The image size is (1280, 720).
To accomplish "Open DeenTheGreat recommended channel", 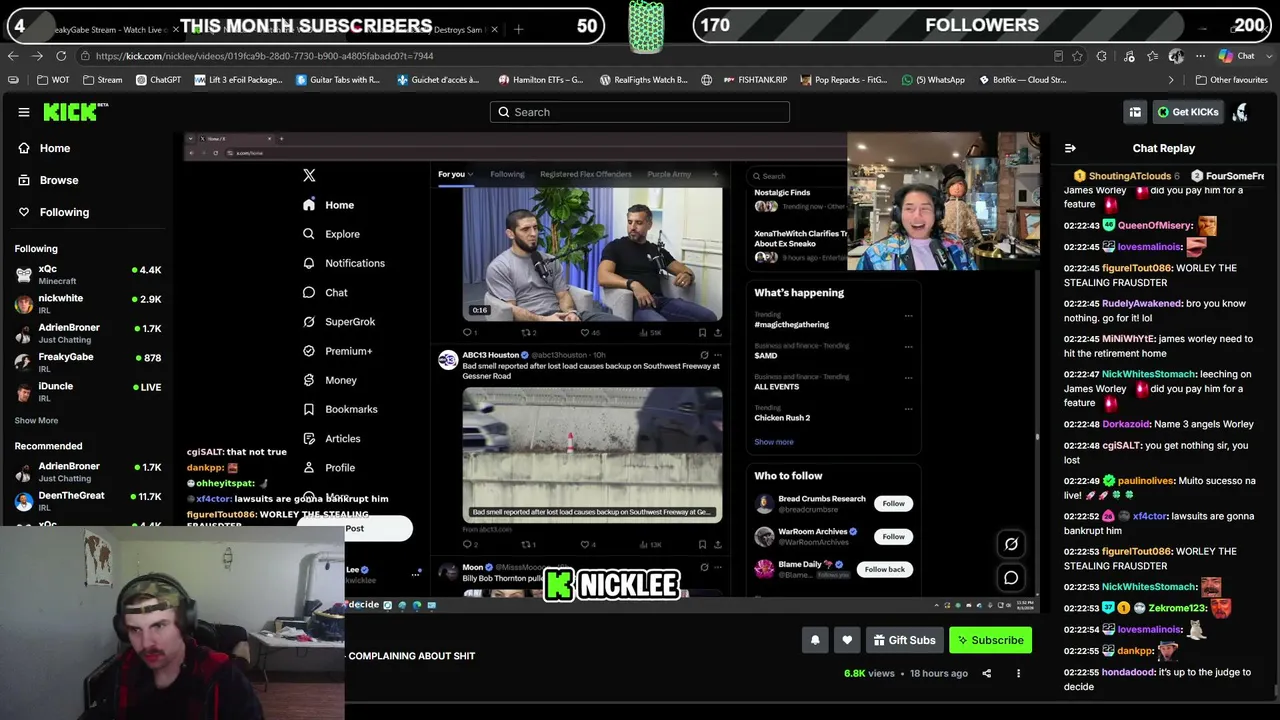I will tap(88, 500).
